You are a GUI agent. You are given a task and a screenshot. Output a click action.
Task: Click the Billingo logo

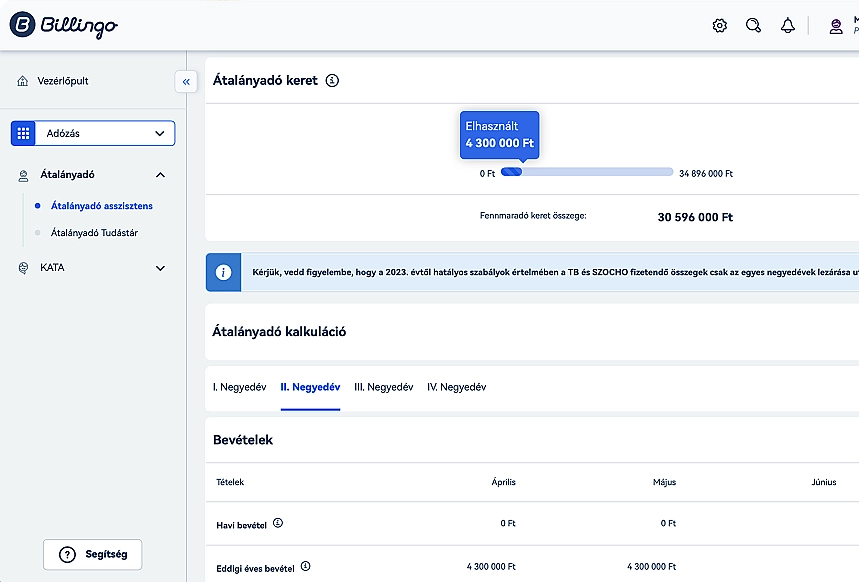(x=63, y=26)
